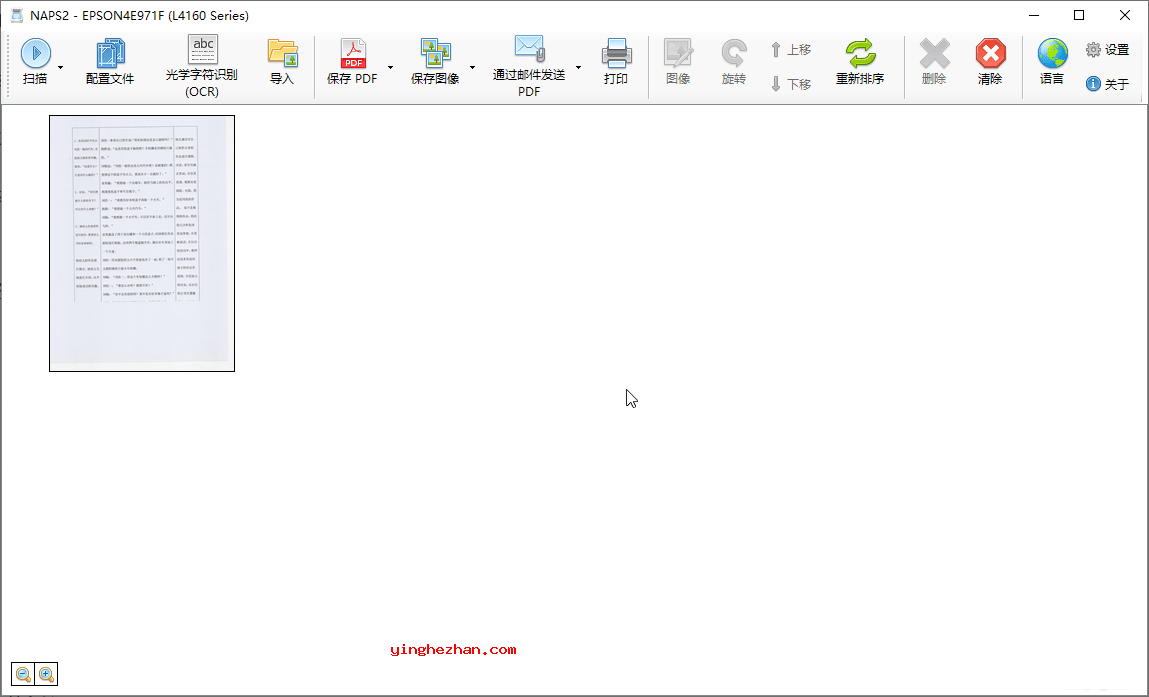Screen dimensions: 1149x697
Task: Click the Reorder (重新排序) green arrows icon
Action: 860,54
